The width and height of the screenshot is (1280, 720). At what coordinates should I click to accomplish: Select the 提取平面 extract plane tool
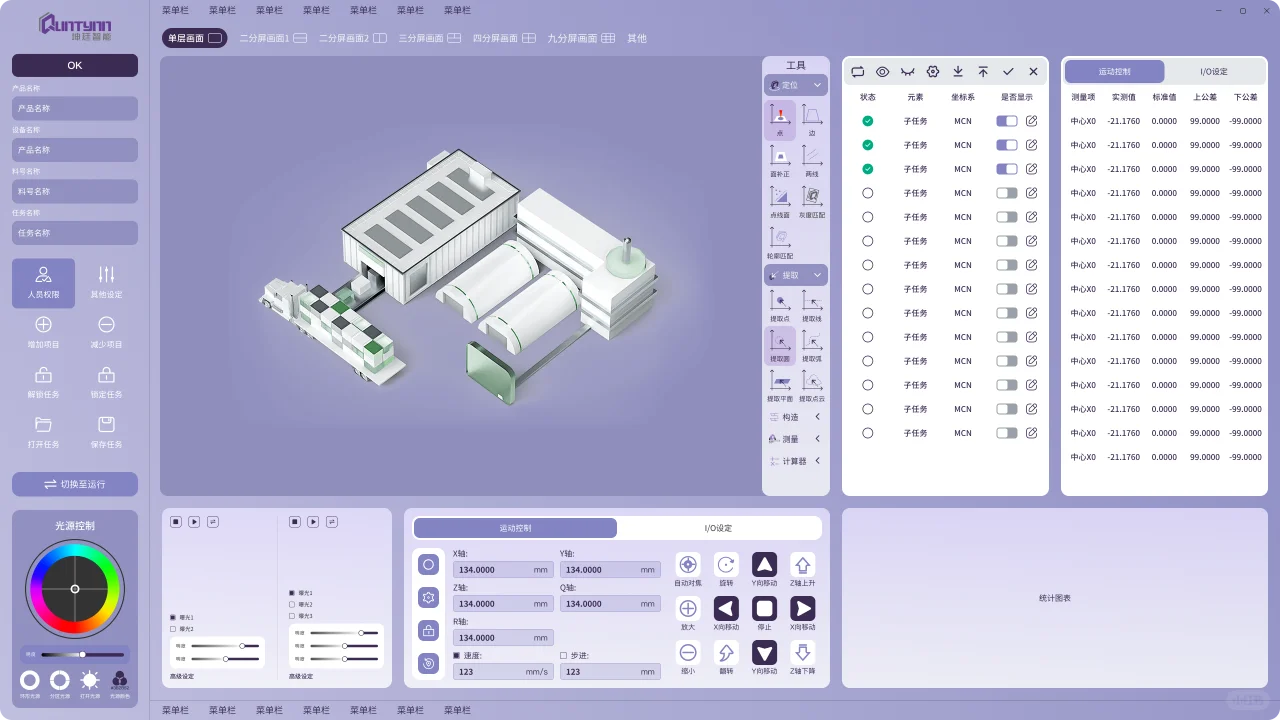(x=780, y=385)
